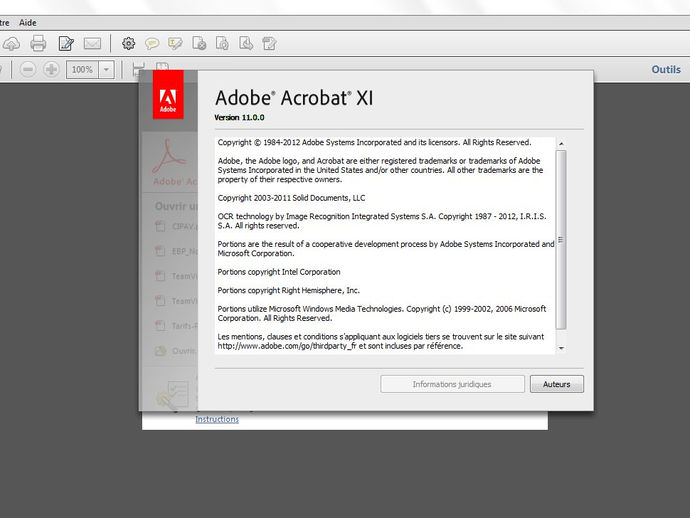Click the 'OCR technology by Image Recognition' paragraph
690x518 pixels.
click(382, 221)
